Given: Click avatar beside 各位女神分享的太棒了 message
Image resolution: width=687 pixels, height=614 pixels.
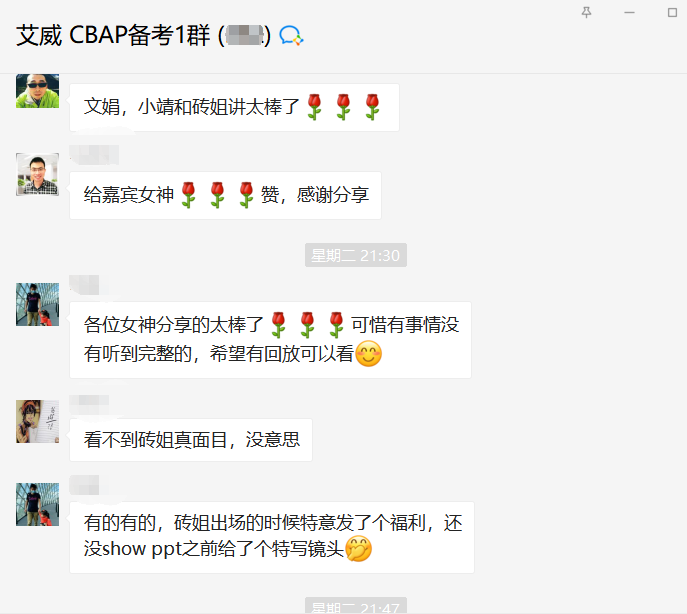Looking at the screenshot, I should click(37, 304).
